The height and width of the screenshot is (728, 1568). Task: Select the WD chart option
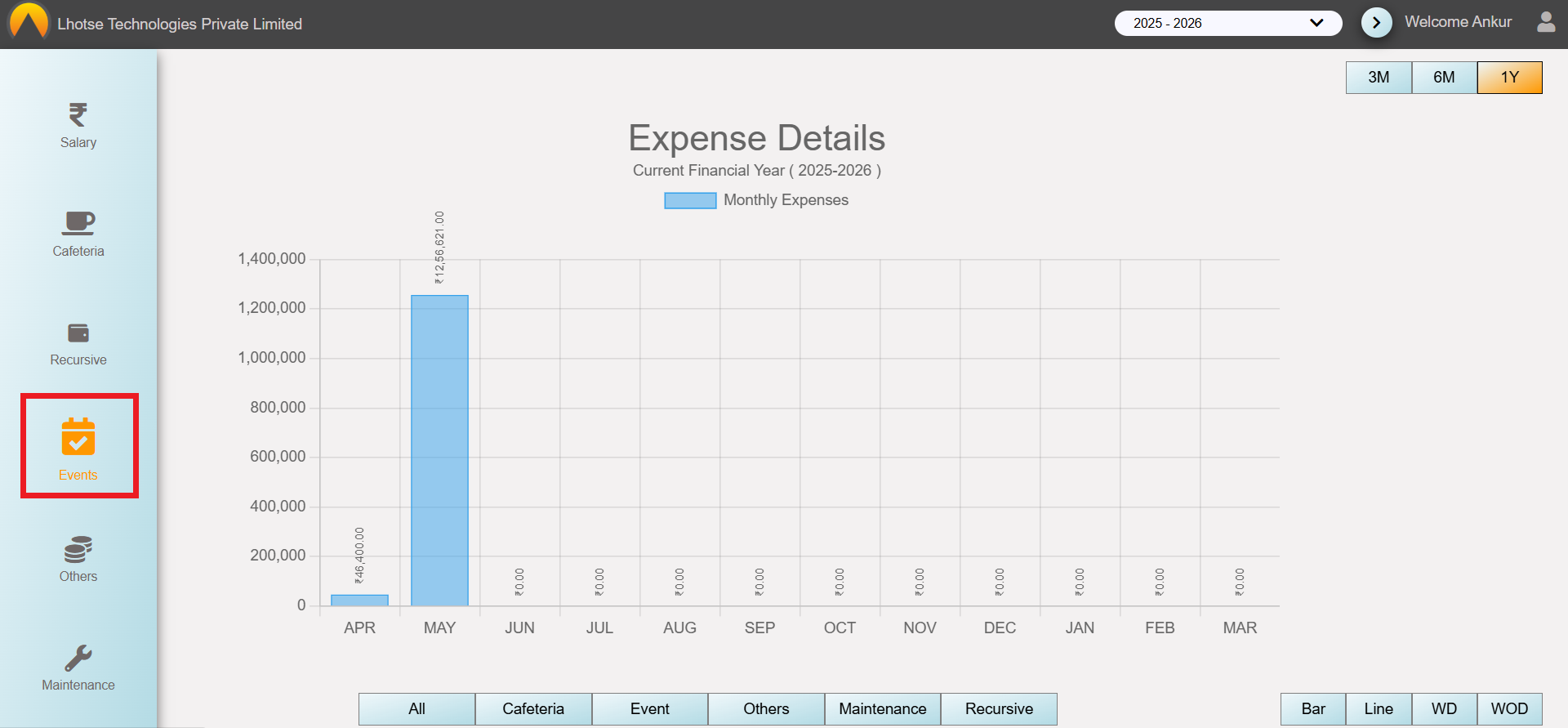tap(1444, 709)
